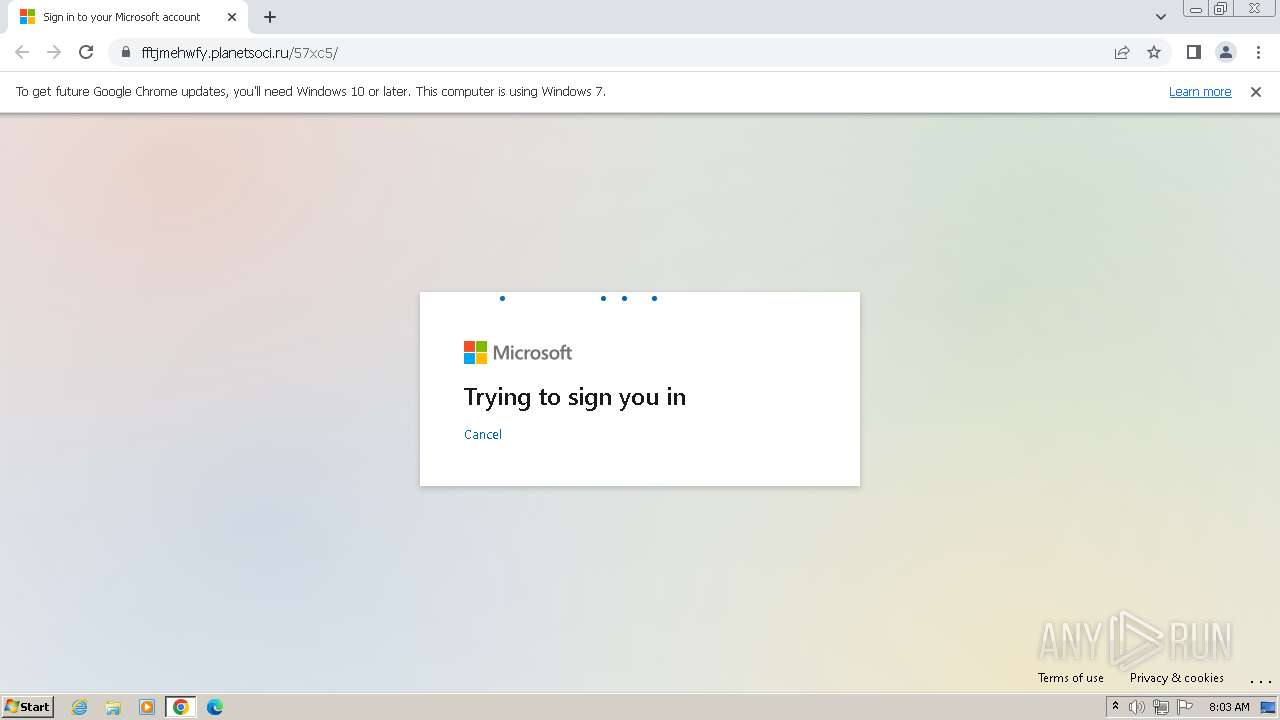Open the Windows Start button

pos(28,707)
